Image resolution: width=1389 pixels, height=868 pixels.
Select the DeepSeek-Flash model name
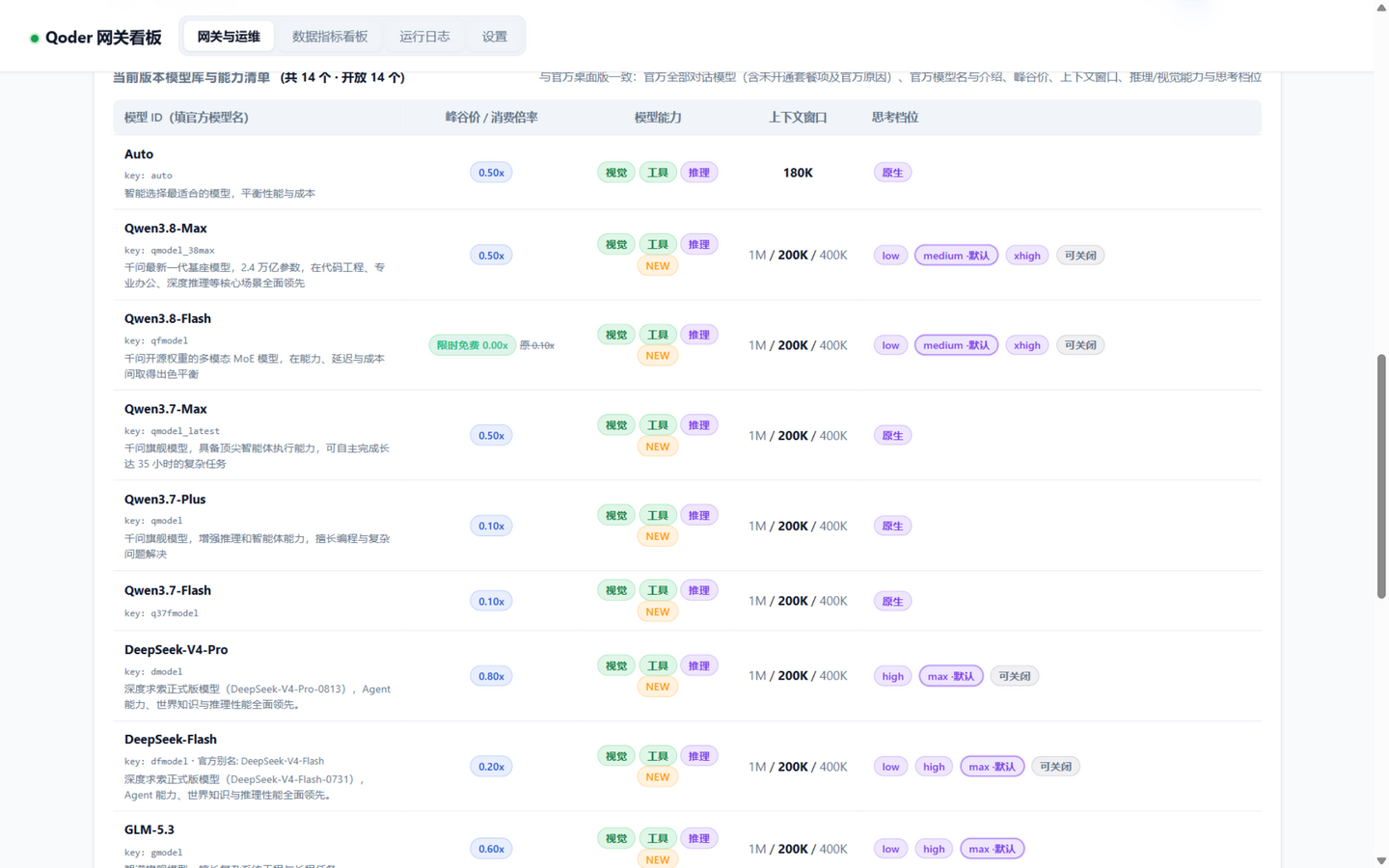pos(171,740)
